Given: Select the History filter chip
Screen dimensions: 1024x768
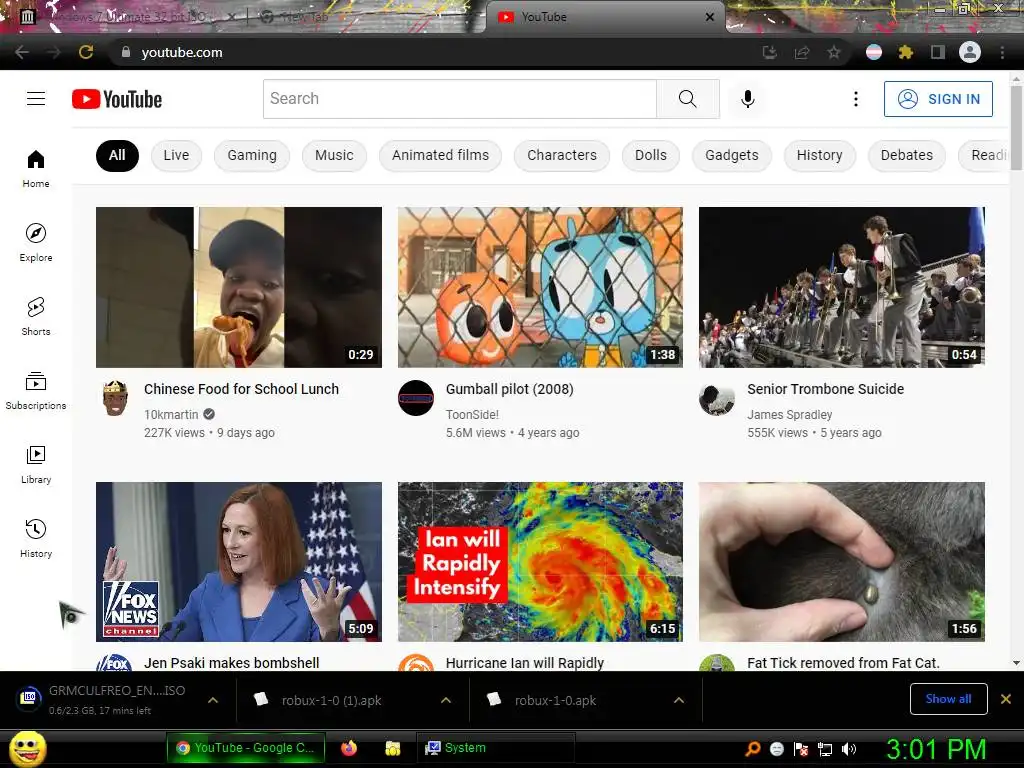Looking at the screenshot, I should [820, 155].
